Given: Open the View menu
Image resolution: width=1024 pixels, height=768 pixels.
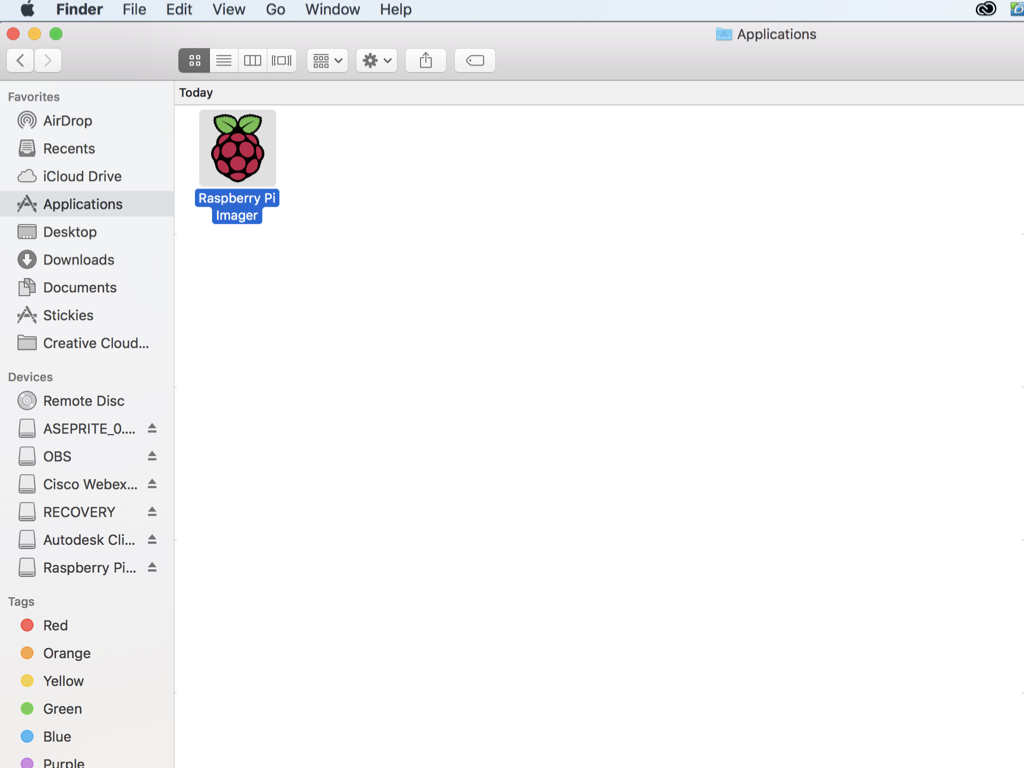Looking at the screenshot, I should [x=229, y=9].
